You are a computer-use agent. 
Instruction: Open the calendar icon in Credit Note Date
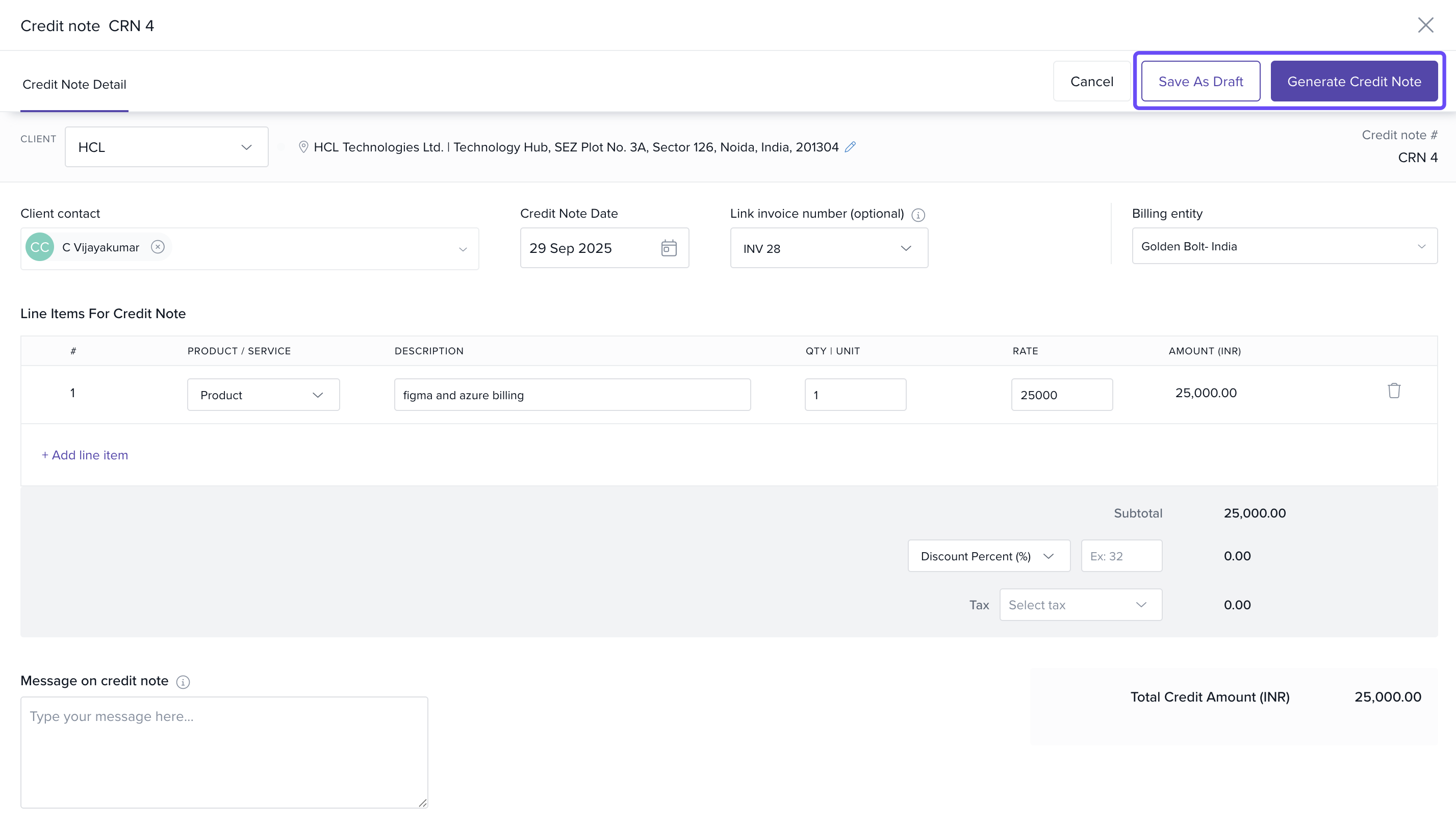669,248
